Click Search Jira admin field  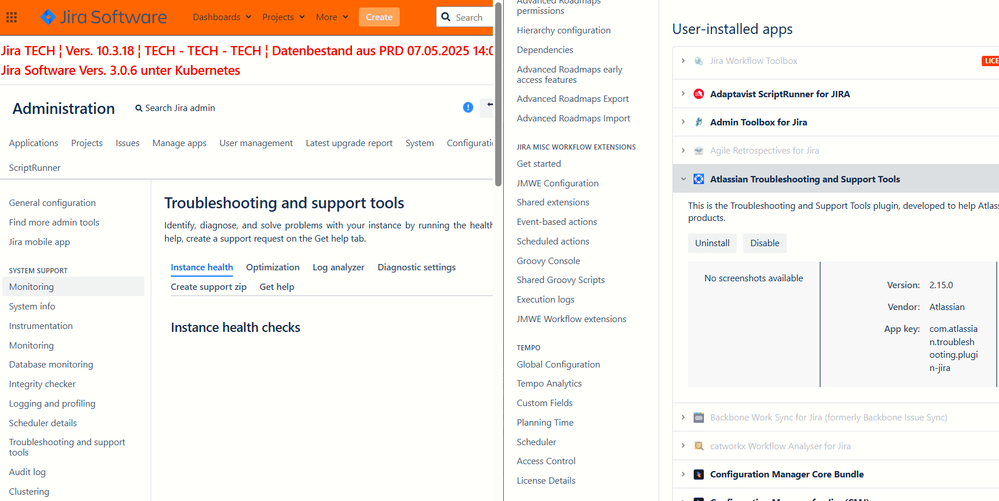click(175, 108)
